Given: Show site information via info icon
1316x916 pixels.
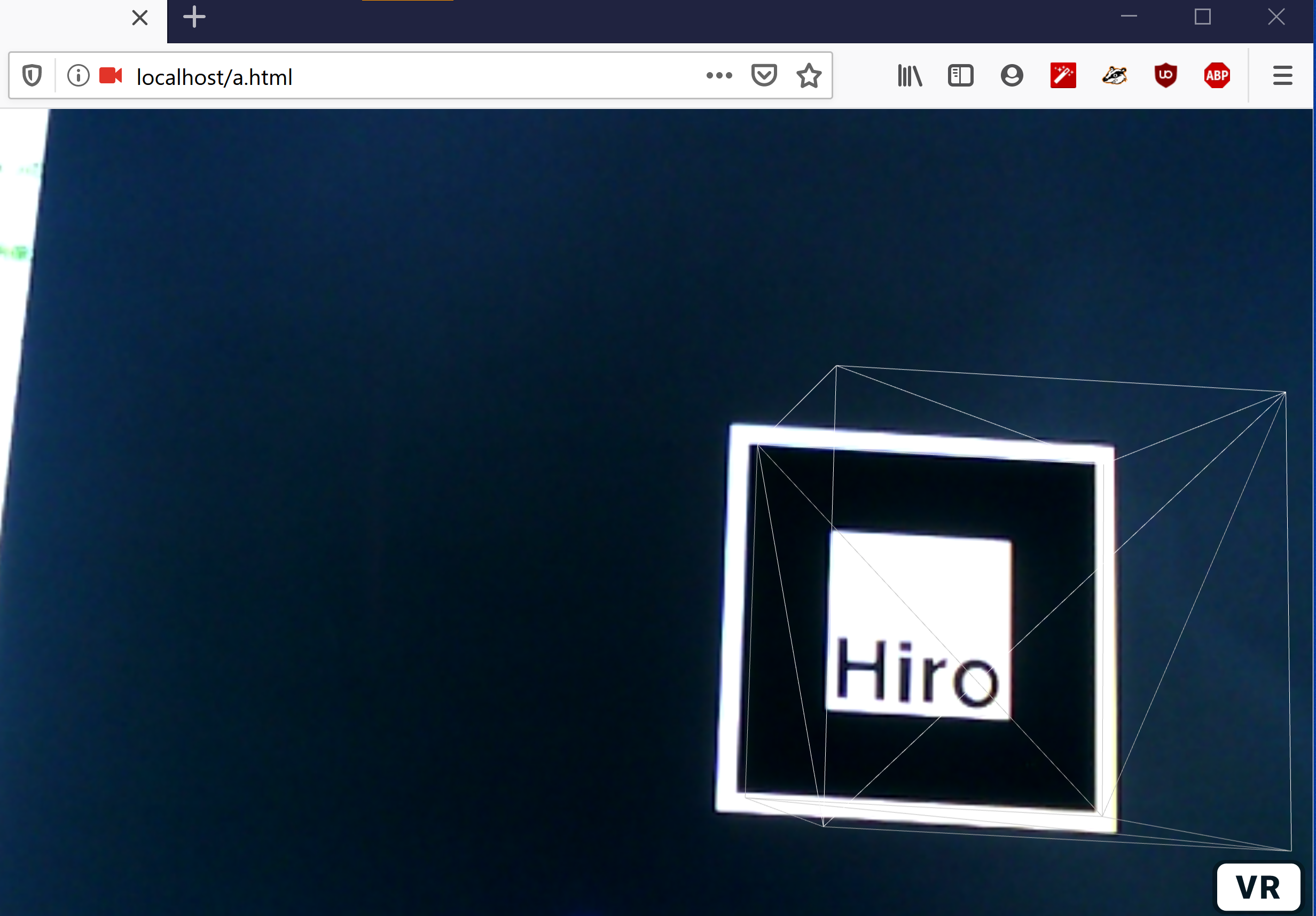Looking at the screenshot, I should 78,76.
